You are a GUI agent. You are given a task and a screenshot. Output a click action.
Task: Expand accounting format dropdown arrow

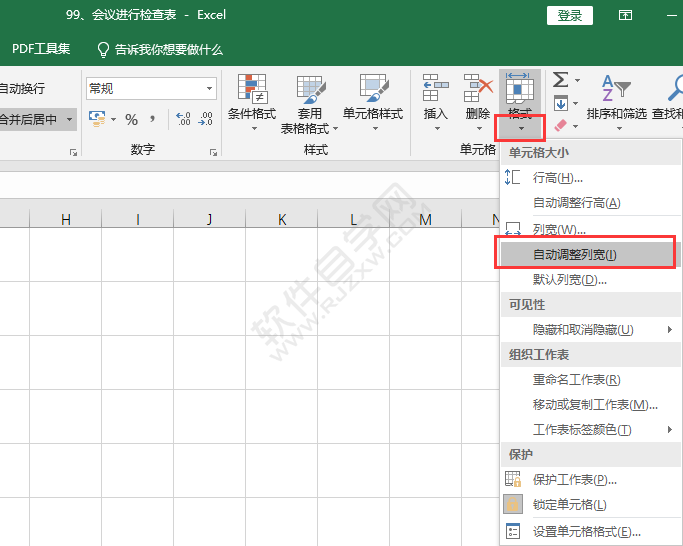point(113,119)
